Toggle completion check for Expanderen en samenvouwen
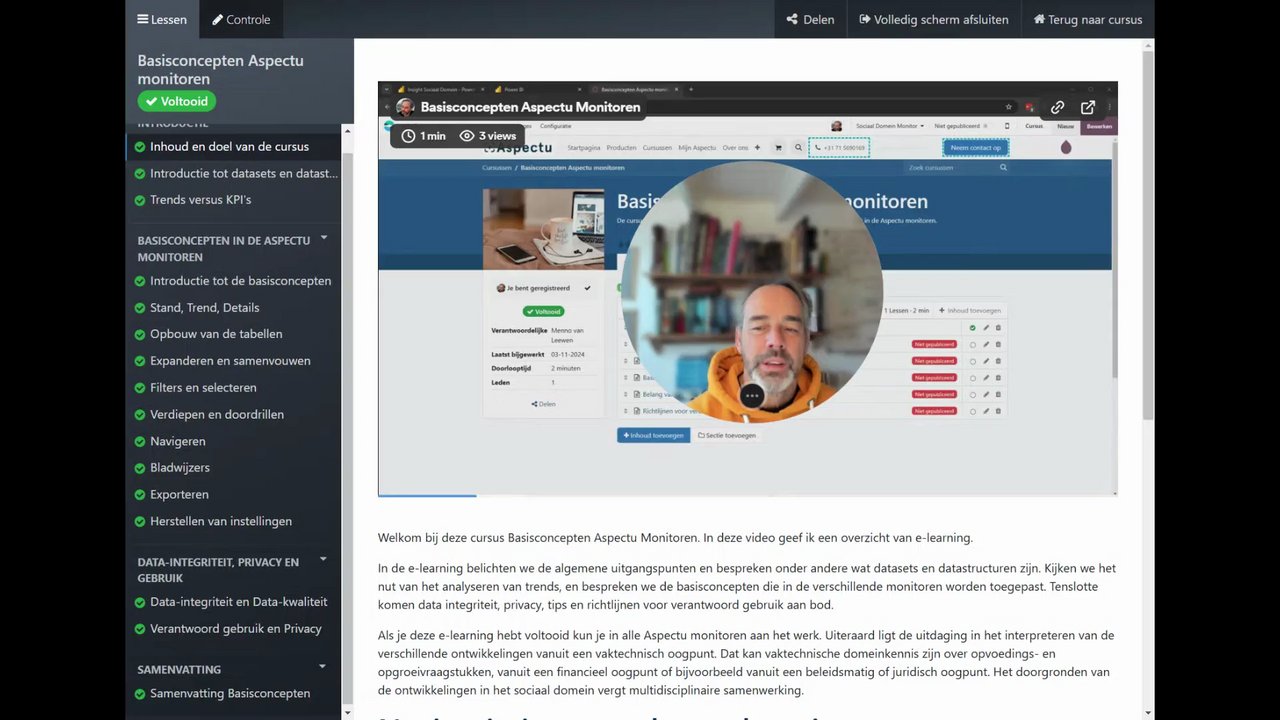 click(x=140, y=361)
